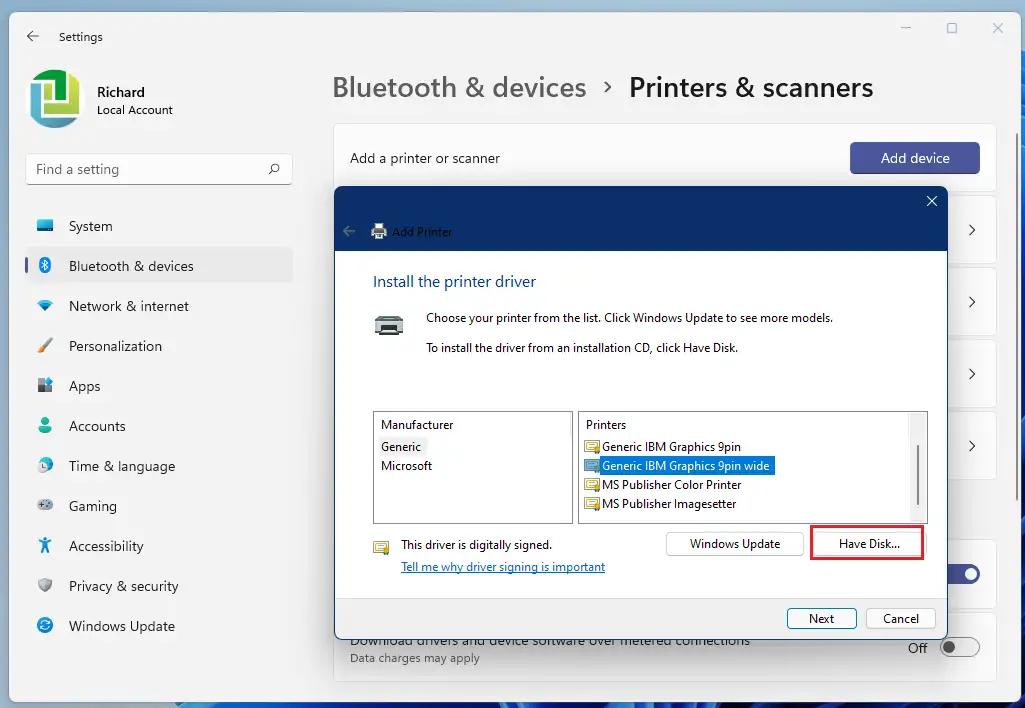Open Time & language settings
The height and width of the screenshot is (708, 1025).
click(159, 465)
